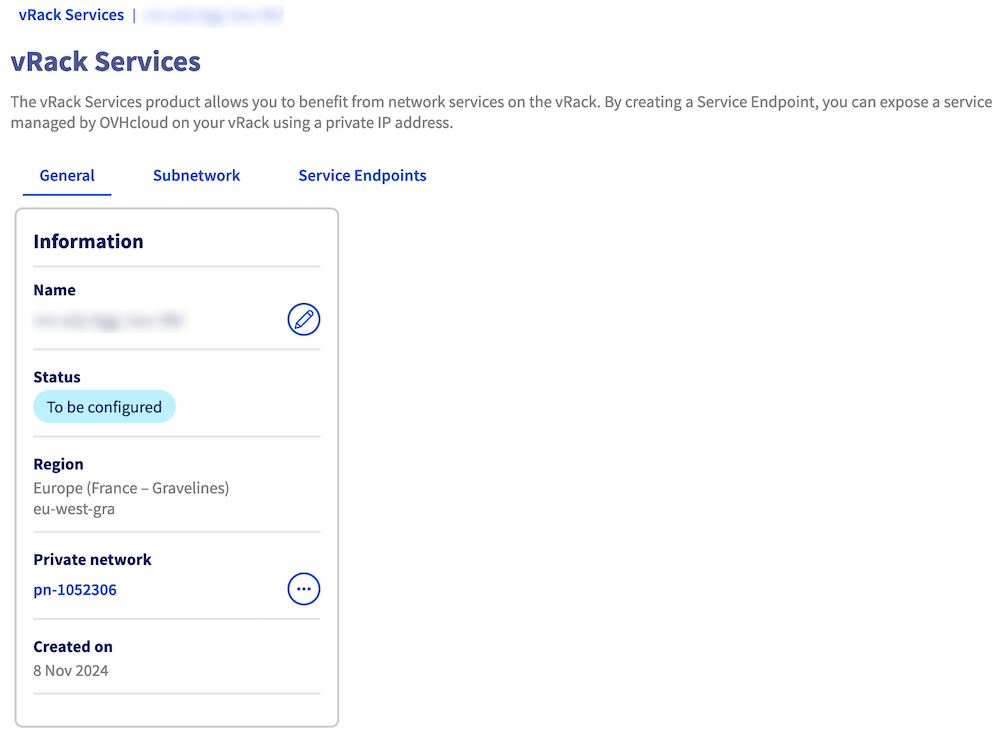Click the 'To be configured' status badge

click(104, 407)
